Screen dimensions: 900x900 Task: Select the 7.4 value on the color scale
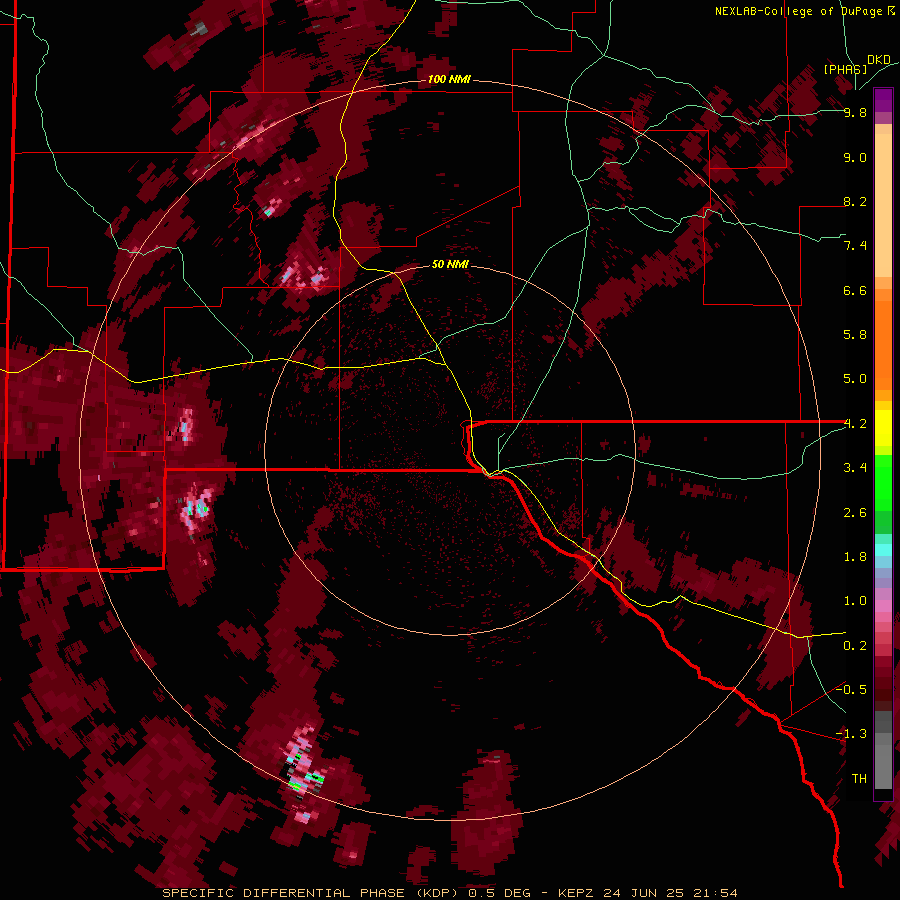tap(855, 246)
